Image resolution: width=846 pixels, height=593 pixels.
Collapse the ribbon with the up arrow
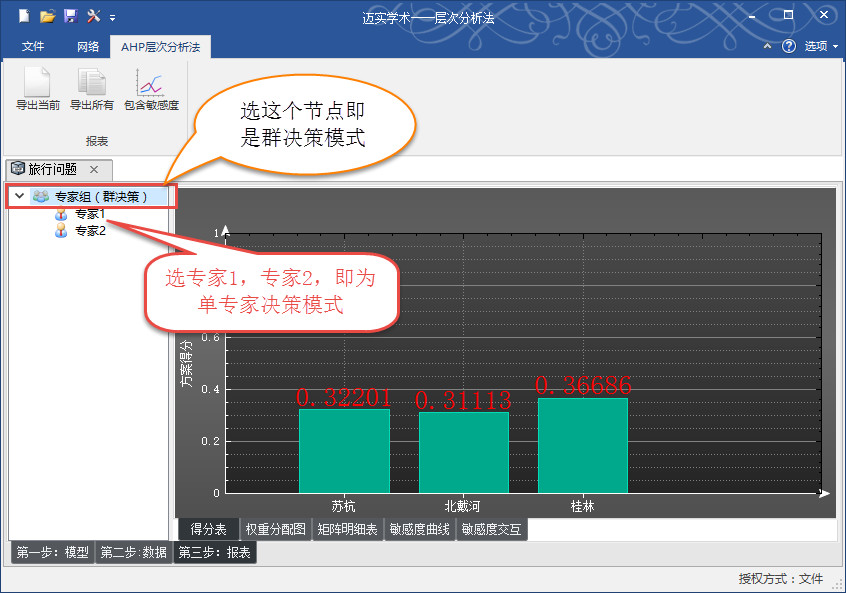(x=767, y=46)
